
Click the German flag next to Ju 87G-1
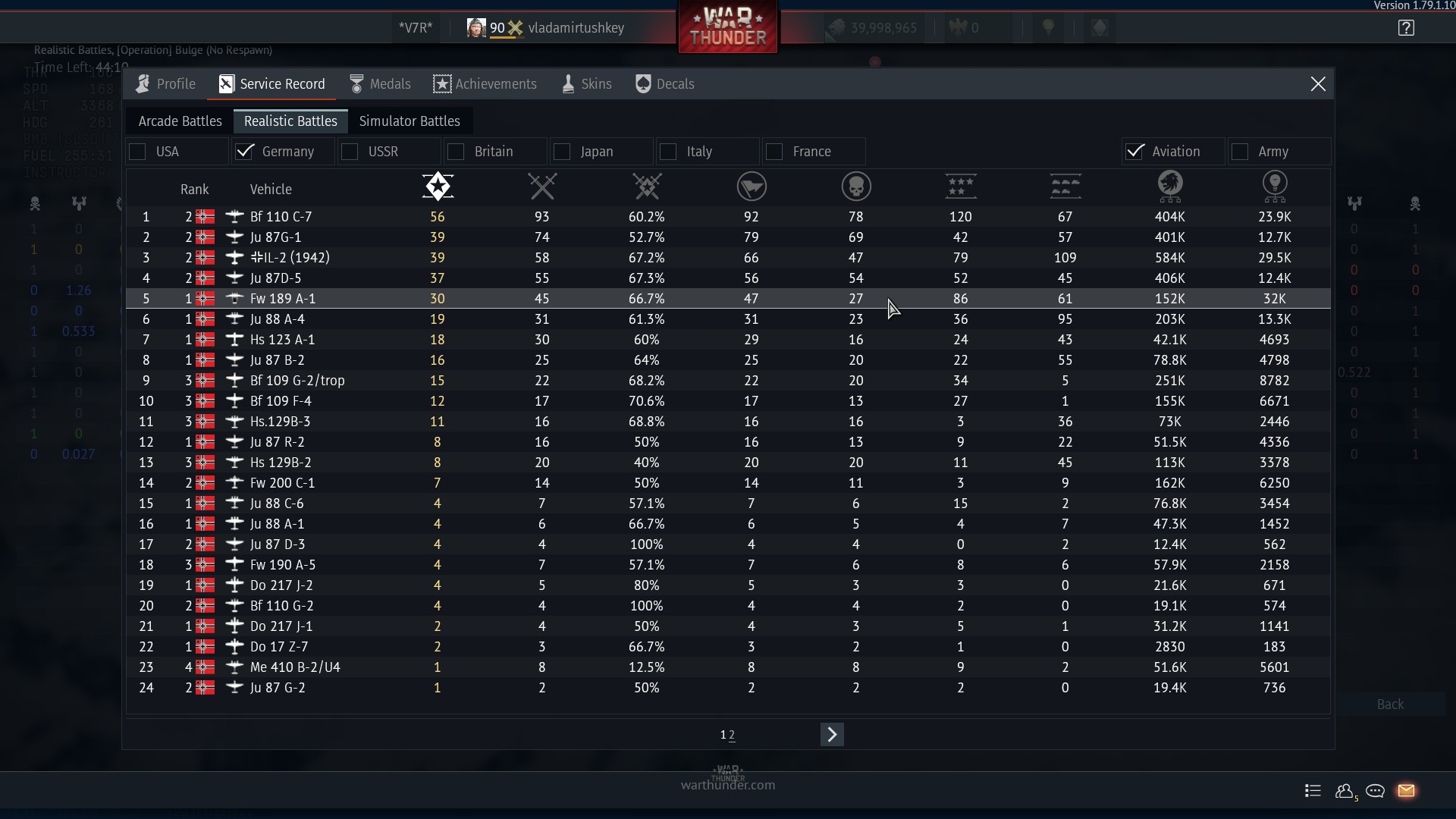point(205,237)
